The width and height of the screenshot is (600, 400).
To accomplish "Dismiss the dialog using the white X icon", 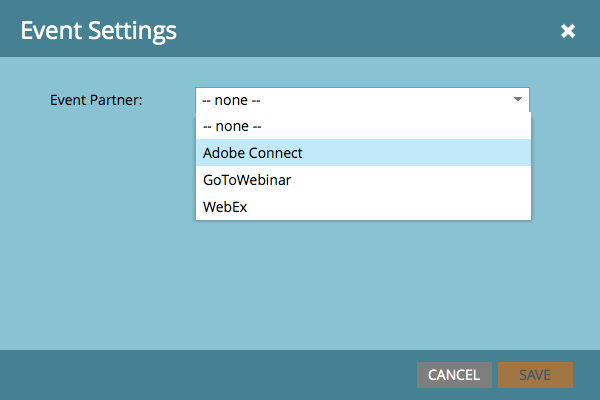I will pyautogui.click(x=568, y=31).
